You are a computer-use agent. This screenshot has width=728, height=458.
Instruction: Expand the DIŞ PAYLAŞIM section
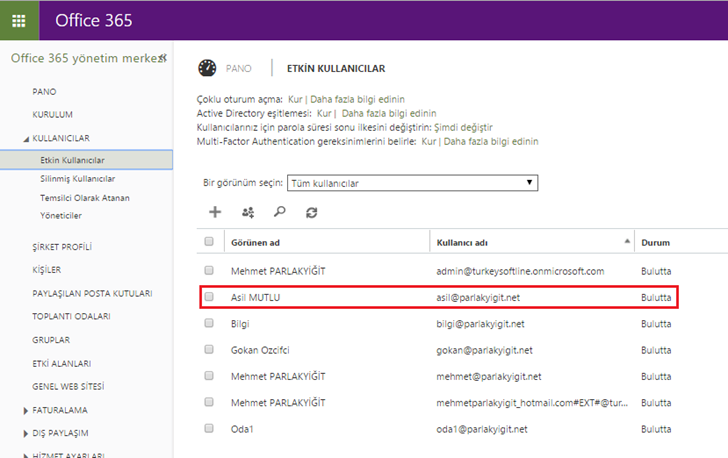click(26, 433)
